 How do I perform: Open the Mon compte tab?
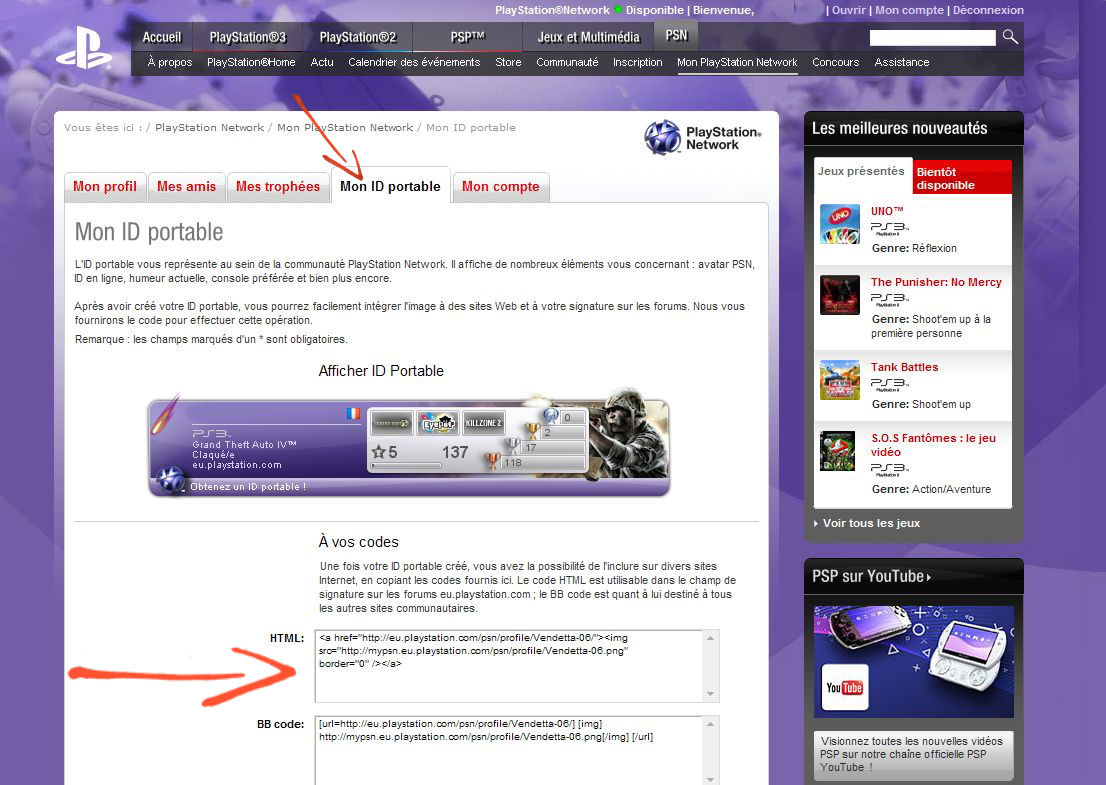(501, 187)
